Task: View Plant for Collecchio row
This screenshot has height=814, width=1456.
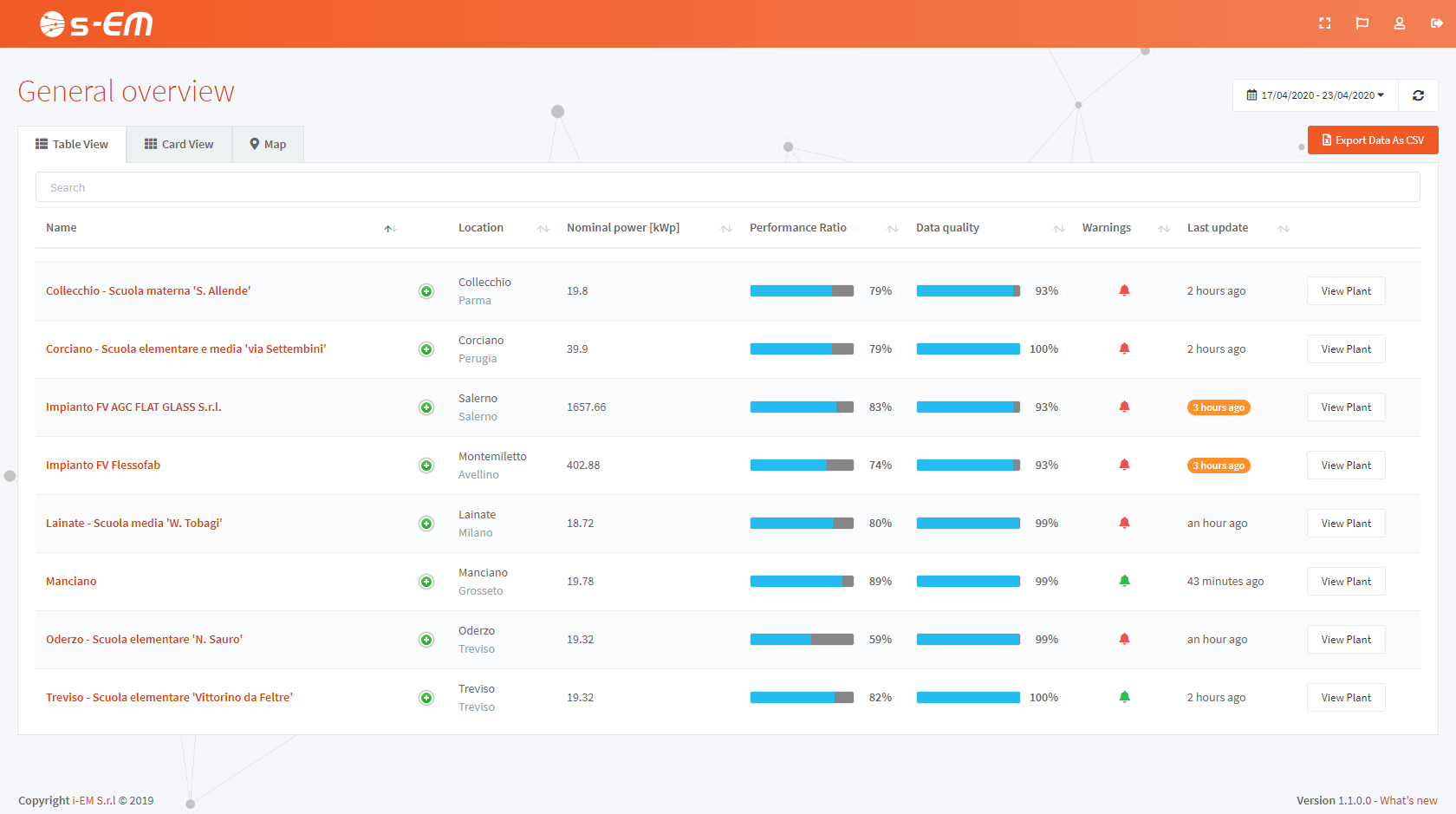Action: click(x=1346, y=291)
